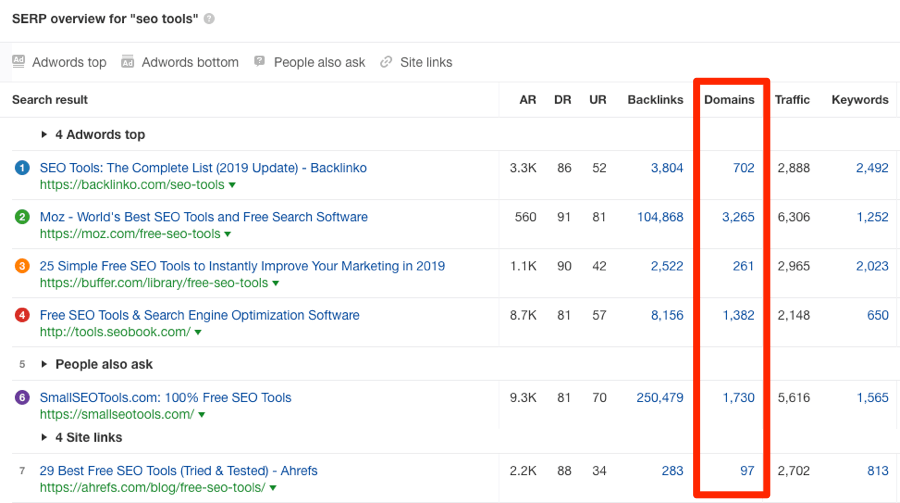Sort by the Backlinks column header

[655, 100]
